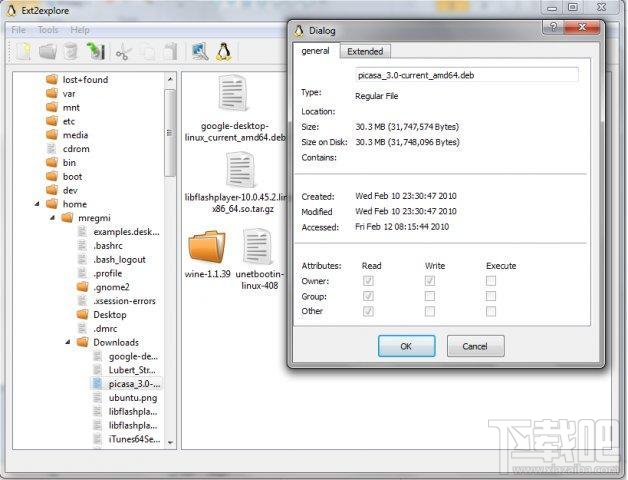Click the google-desktop-linux deb file icon
Screen dimensions: 628x480
(x=233, y=93)
